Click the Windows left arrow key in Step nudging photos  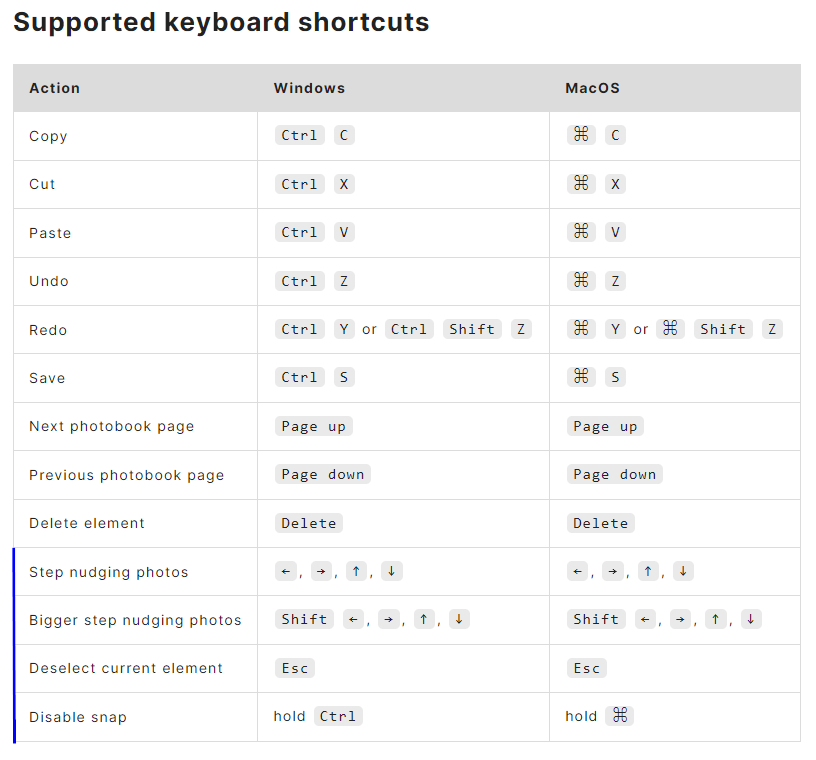(286, 571)
